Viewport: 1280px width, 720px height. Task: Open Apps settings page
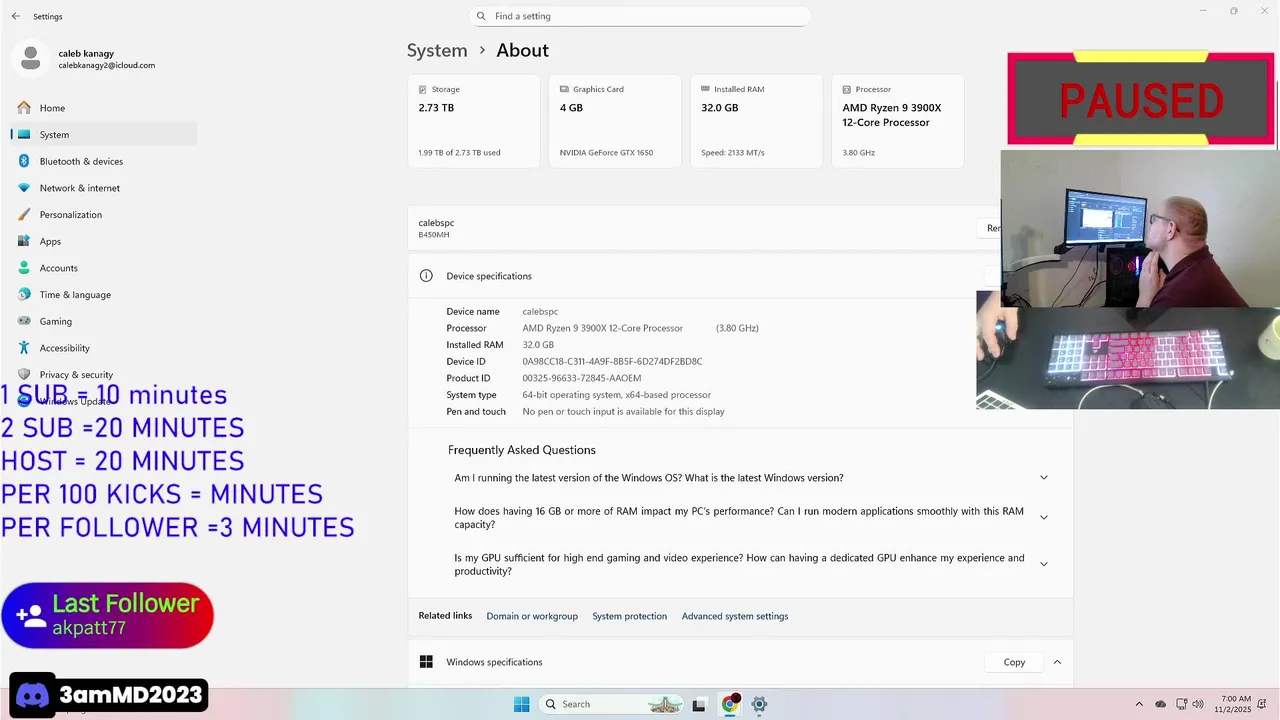point(104,241)
